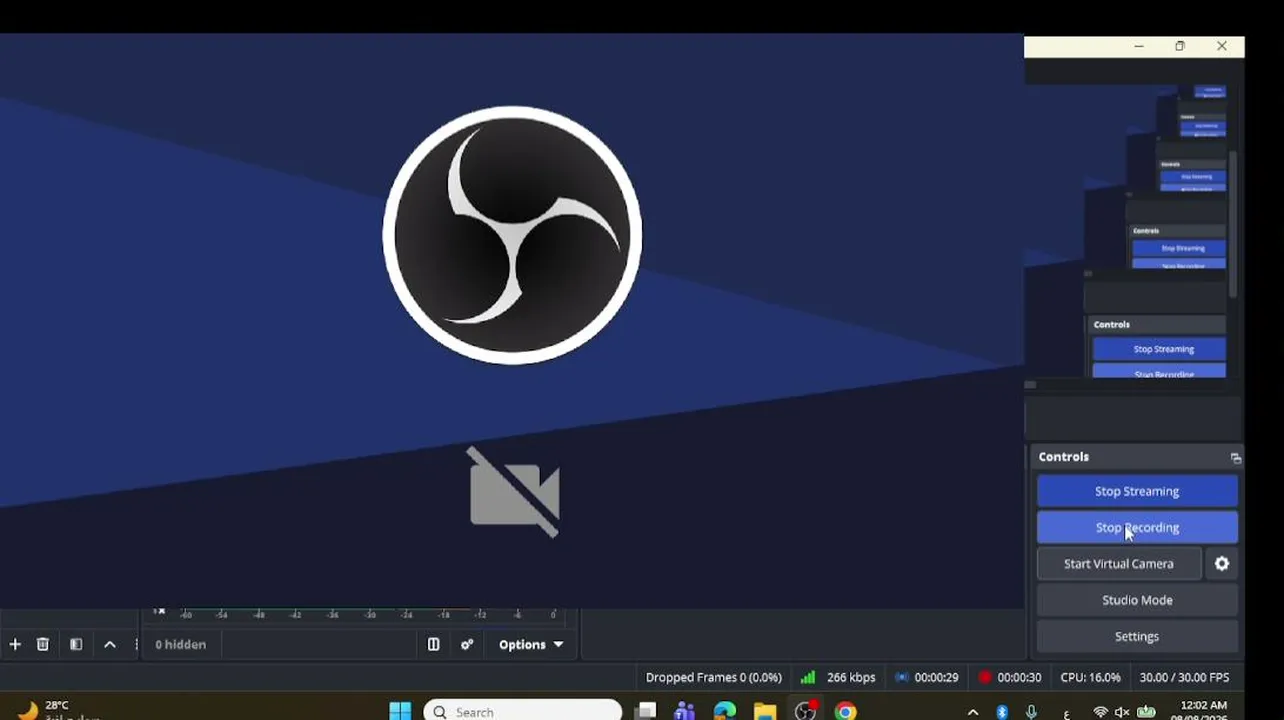1284x720 pixels.
Task: Open Task View from the taskbar
Action: pyautogui.click(x=646, y=711)
